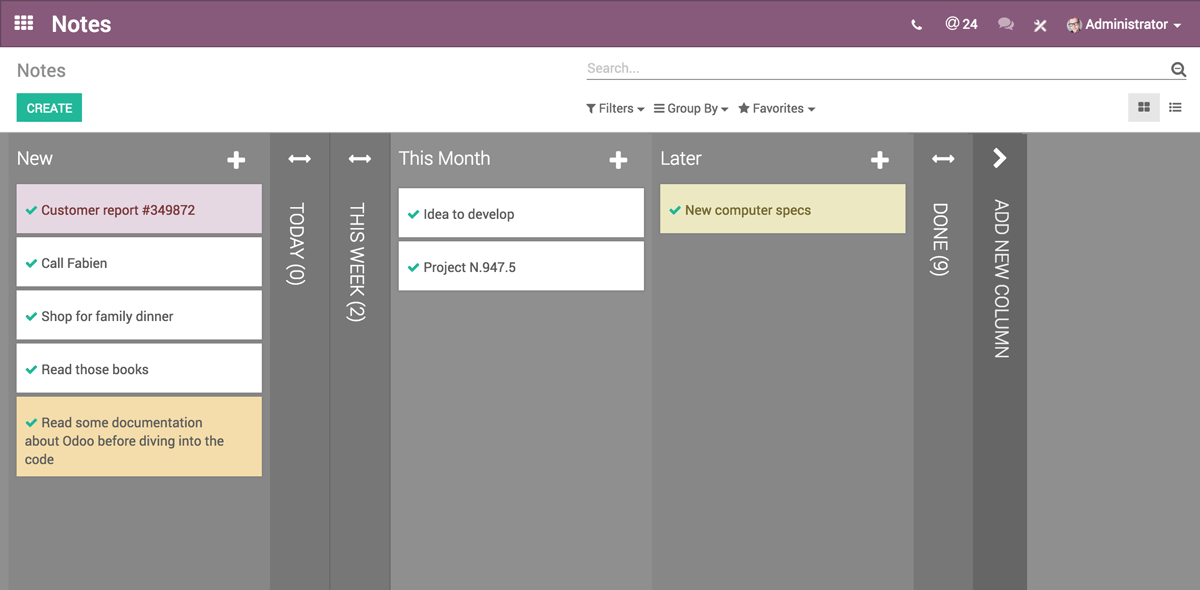Open the Read those books note
This screenshot has height=590, width=1200.
[139, 369]
